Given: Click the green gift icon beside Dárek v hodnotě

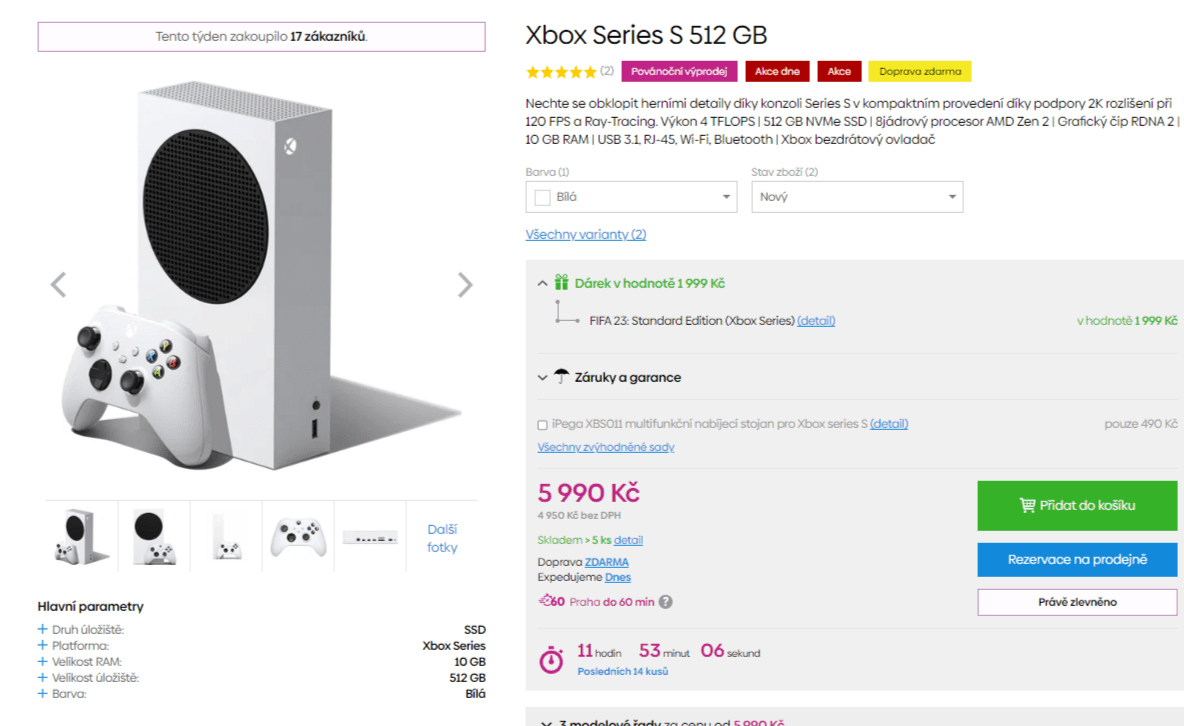Looking at the screenshot, I should click(x=561, y=283).
